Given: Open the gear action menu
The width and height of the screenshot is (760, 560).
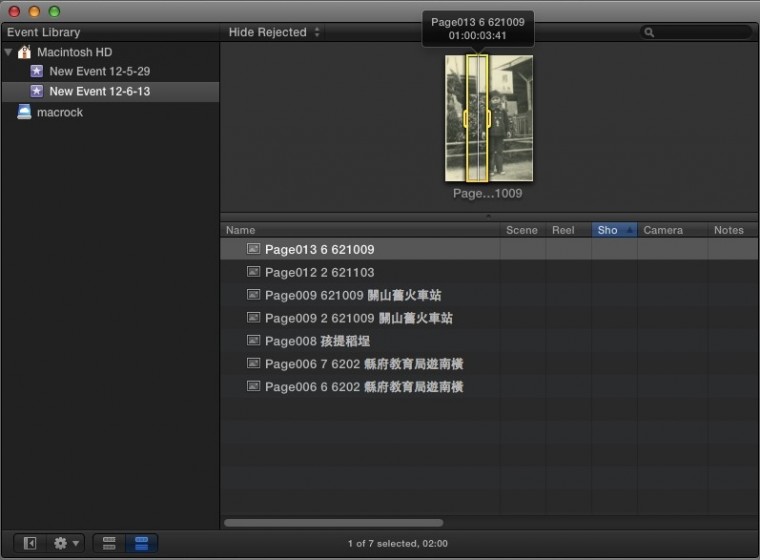Looking at the screenshot, I should coord(66,543).
